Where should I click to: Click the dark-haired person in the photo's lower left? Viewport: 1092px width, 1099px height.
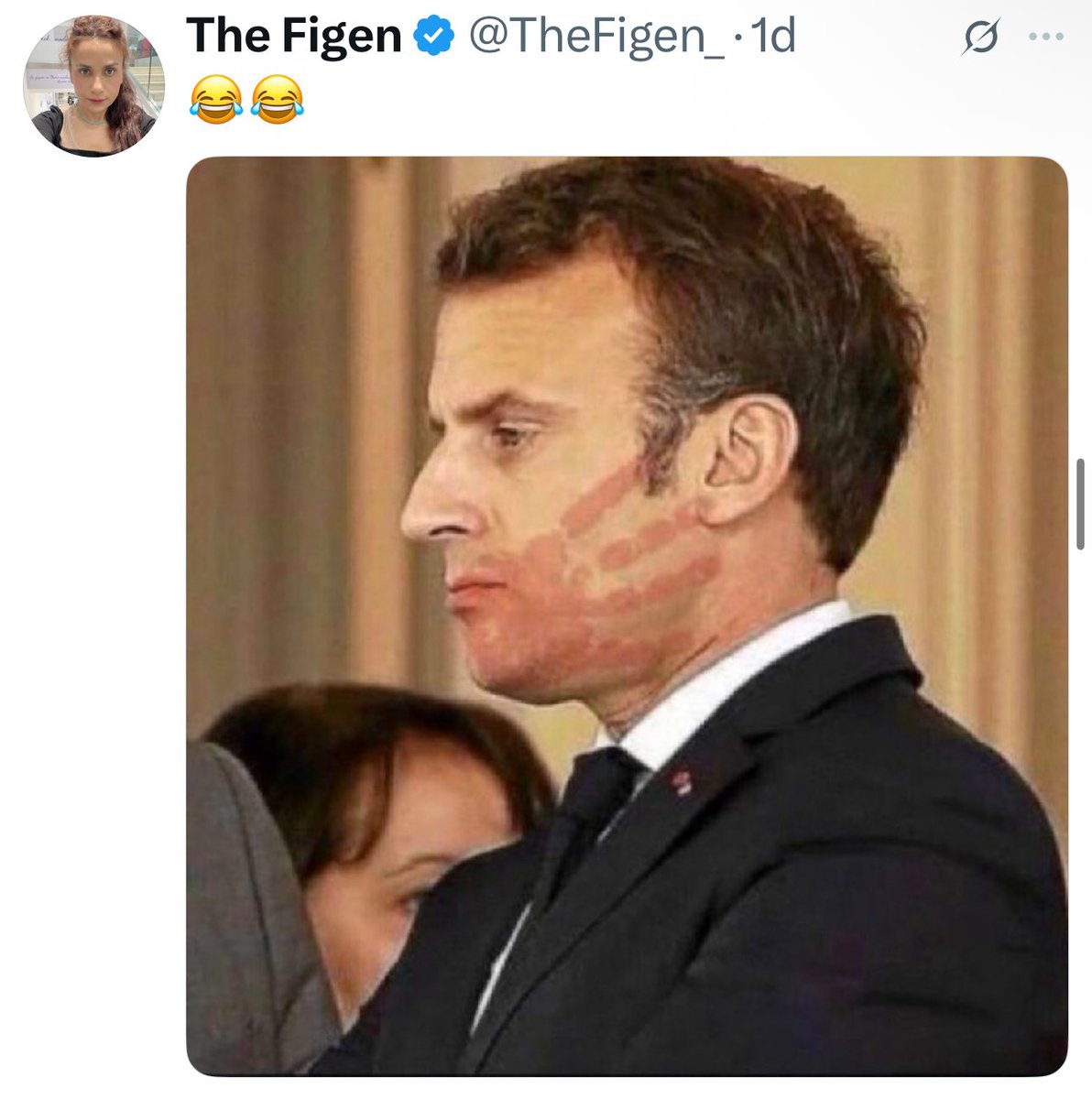[x=385, y=824]
